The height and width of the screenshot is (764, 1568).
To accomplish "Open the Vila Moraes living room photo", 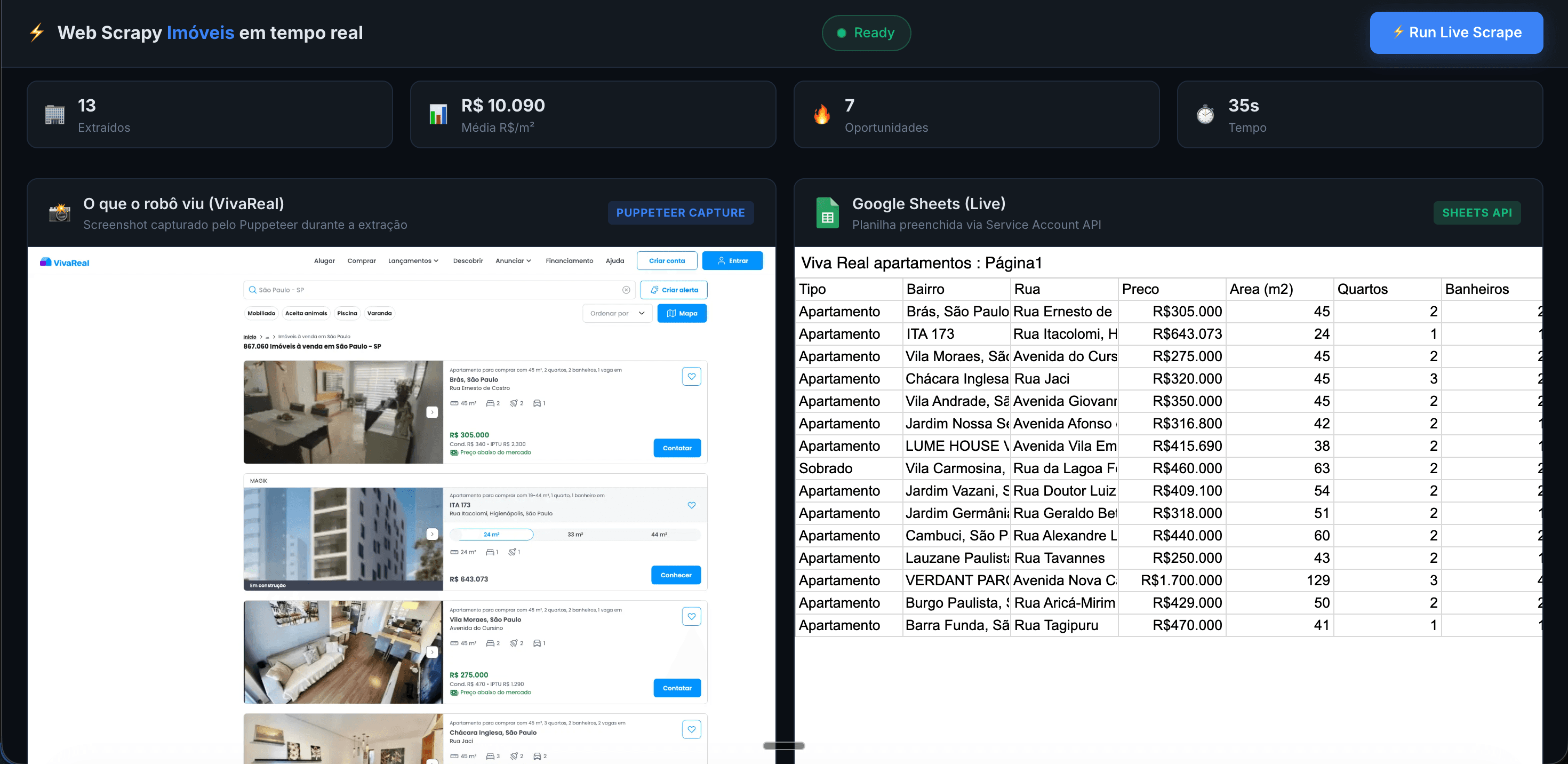I will [343, 652].
